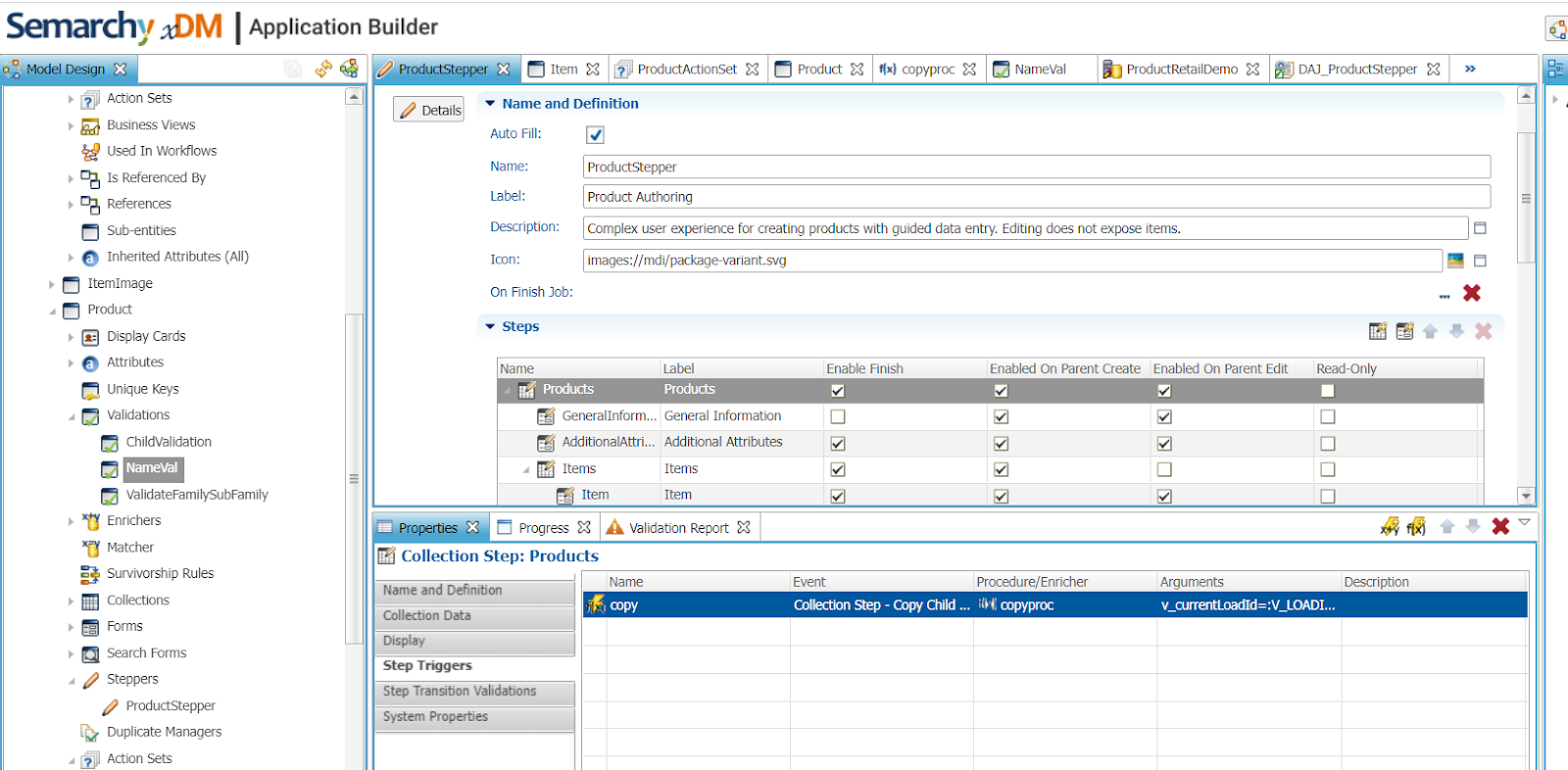The image size is (1568, 770).
Task: Click the link-with-editor icon in Model Design toolbar
Action: [x=349, y=69]
